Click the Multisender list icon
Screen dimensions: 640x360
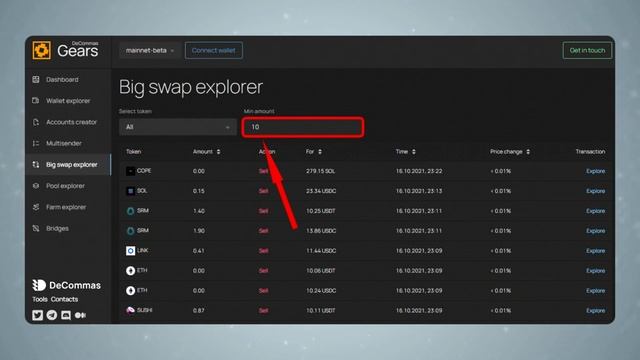(36, 143)
